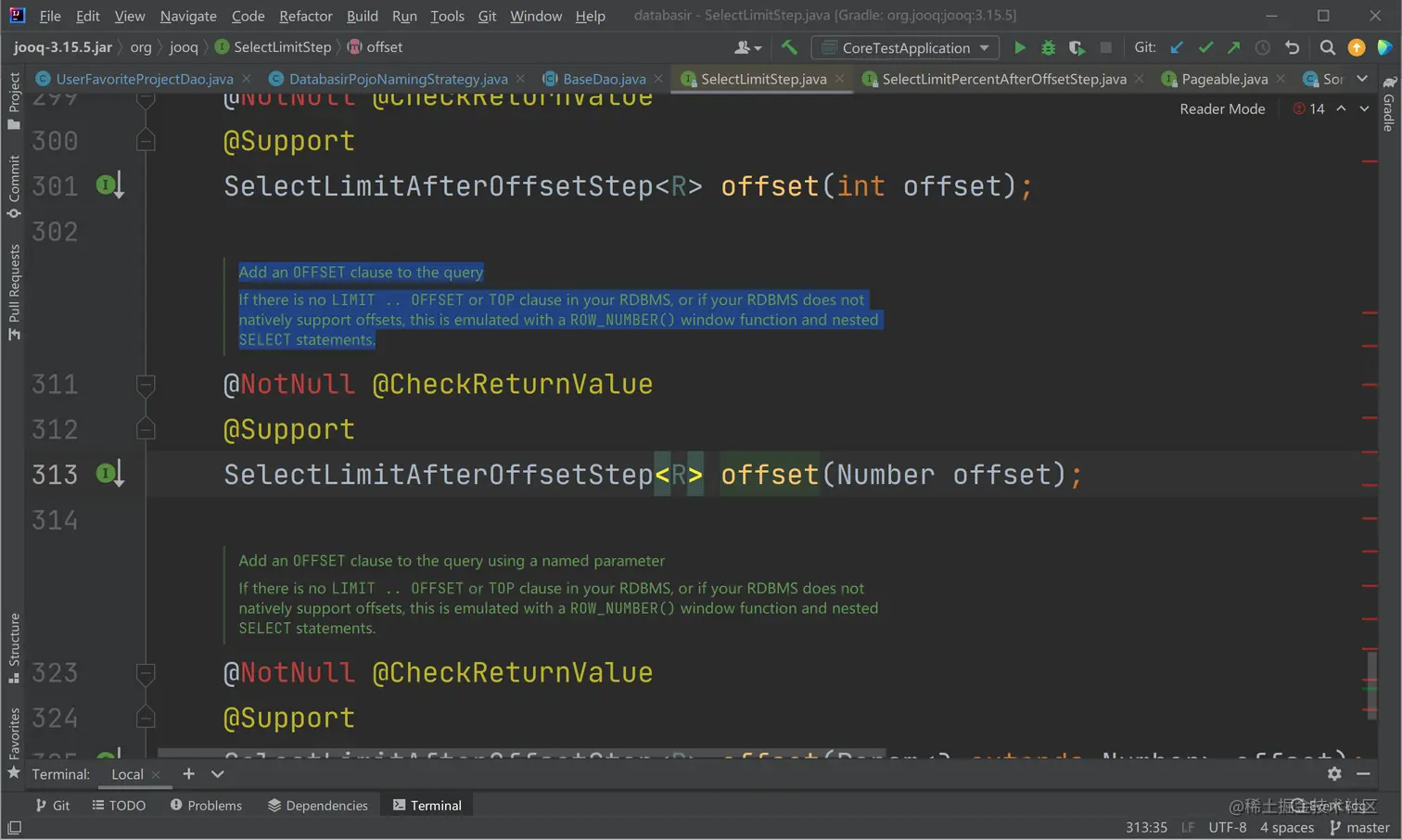Push commits with Git upward arrow
The image size is (1402, 840).
tap(1234, 47)
